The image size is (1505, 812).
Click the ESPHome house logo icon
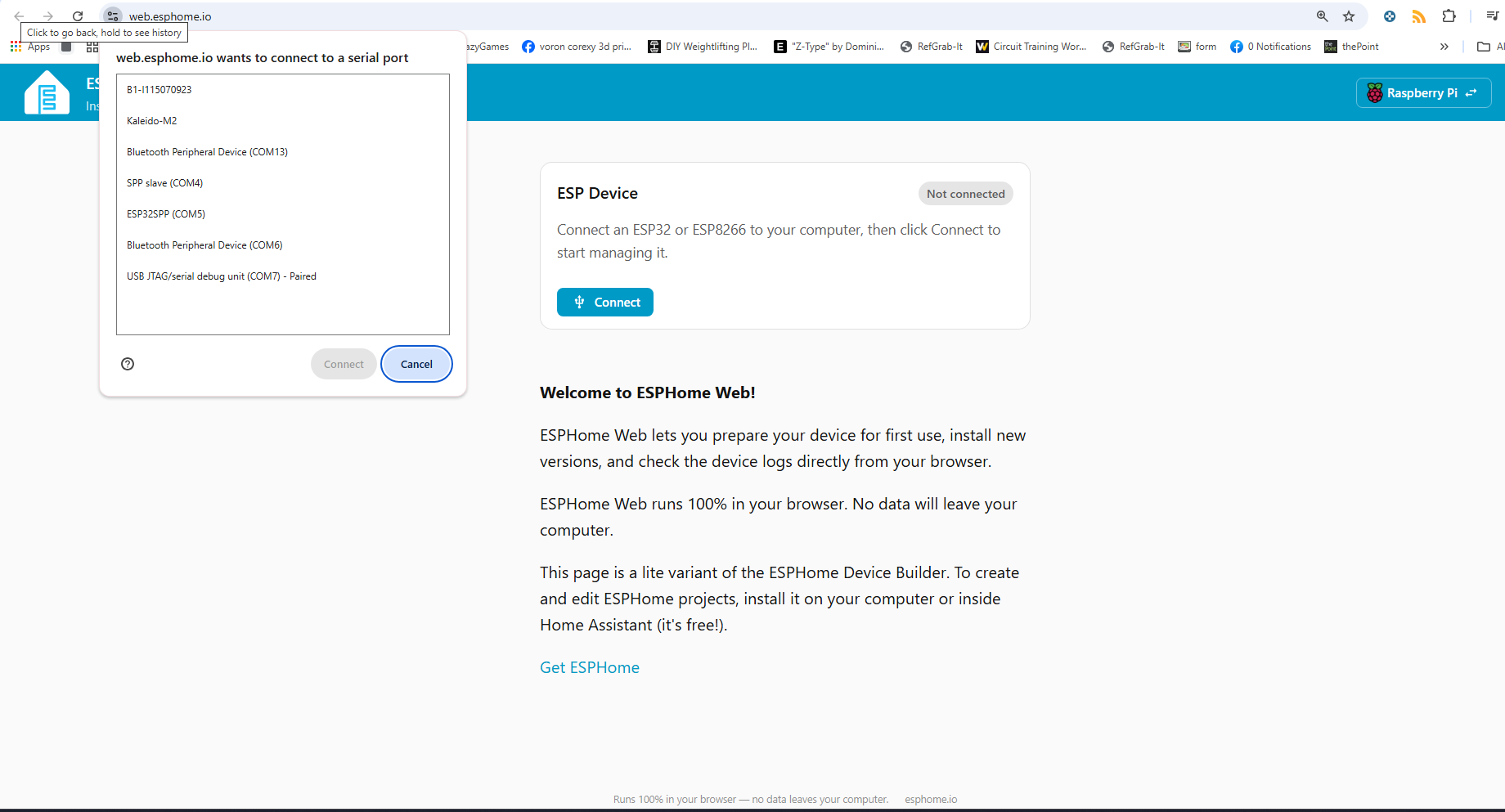click(47, 92)
